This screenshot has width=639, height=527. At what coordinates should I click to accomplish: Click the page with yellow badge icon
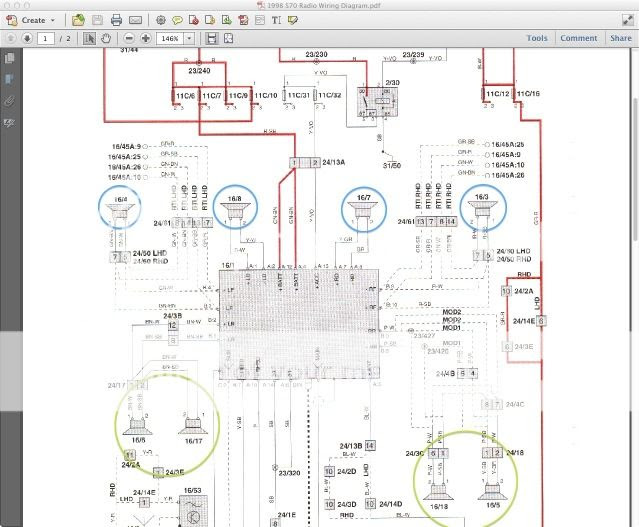coord(210,20)
